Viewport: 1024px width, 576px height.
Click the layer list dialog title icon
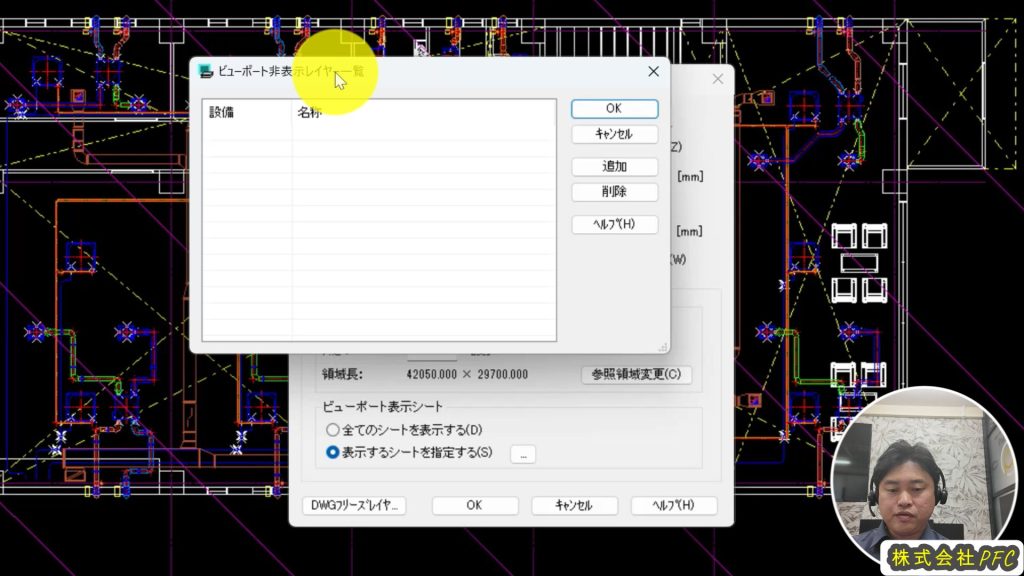point(206,72)
